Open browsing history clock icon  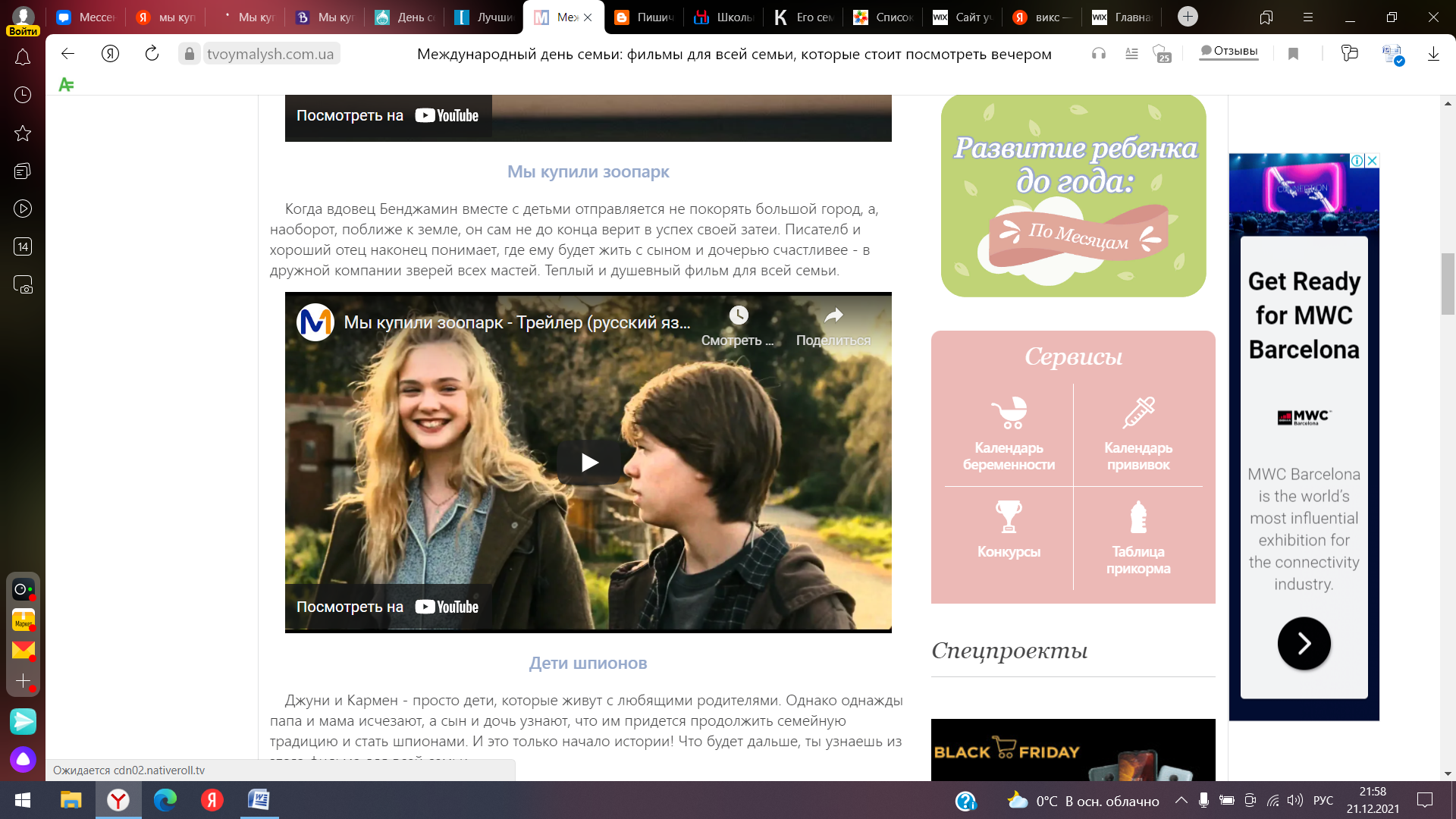(23, 95)
